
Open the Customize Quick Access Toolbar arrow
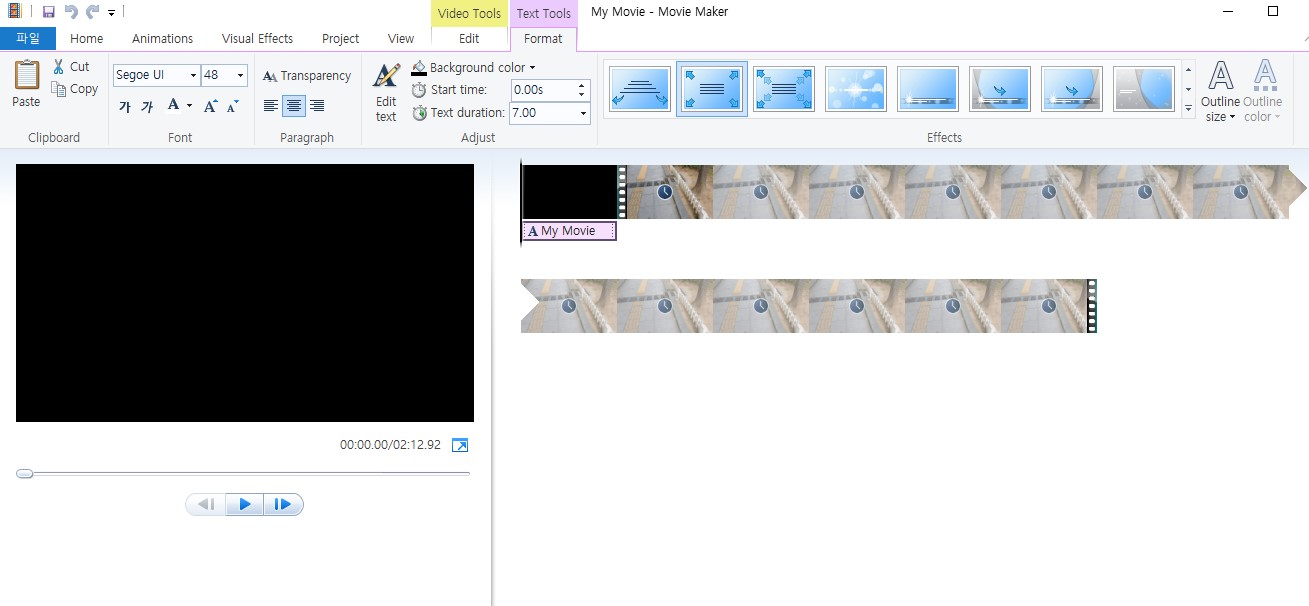[111, 12]
